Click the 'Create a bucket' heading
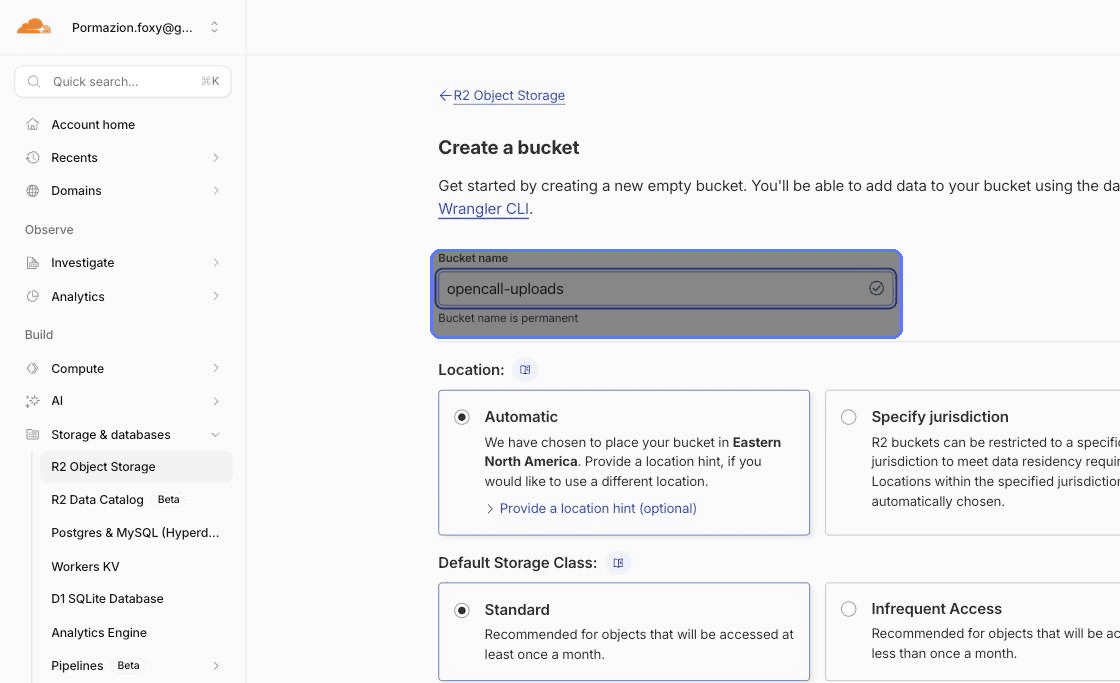The height and width of the screenshot is (683, 1120). coord(509,147)
